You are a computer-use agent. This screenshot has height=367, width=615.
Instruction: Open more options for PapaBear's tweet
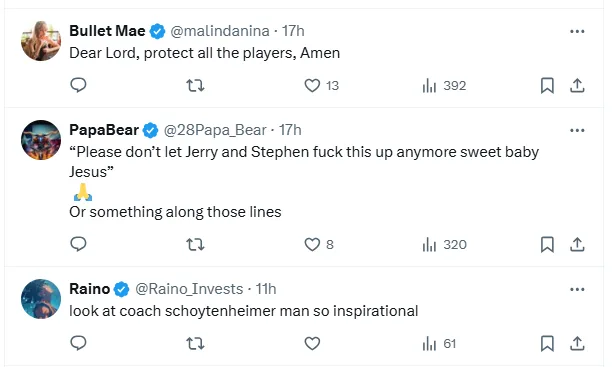577,130
